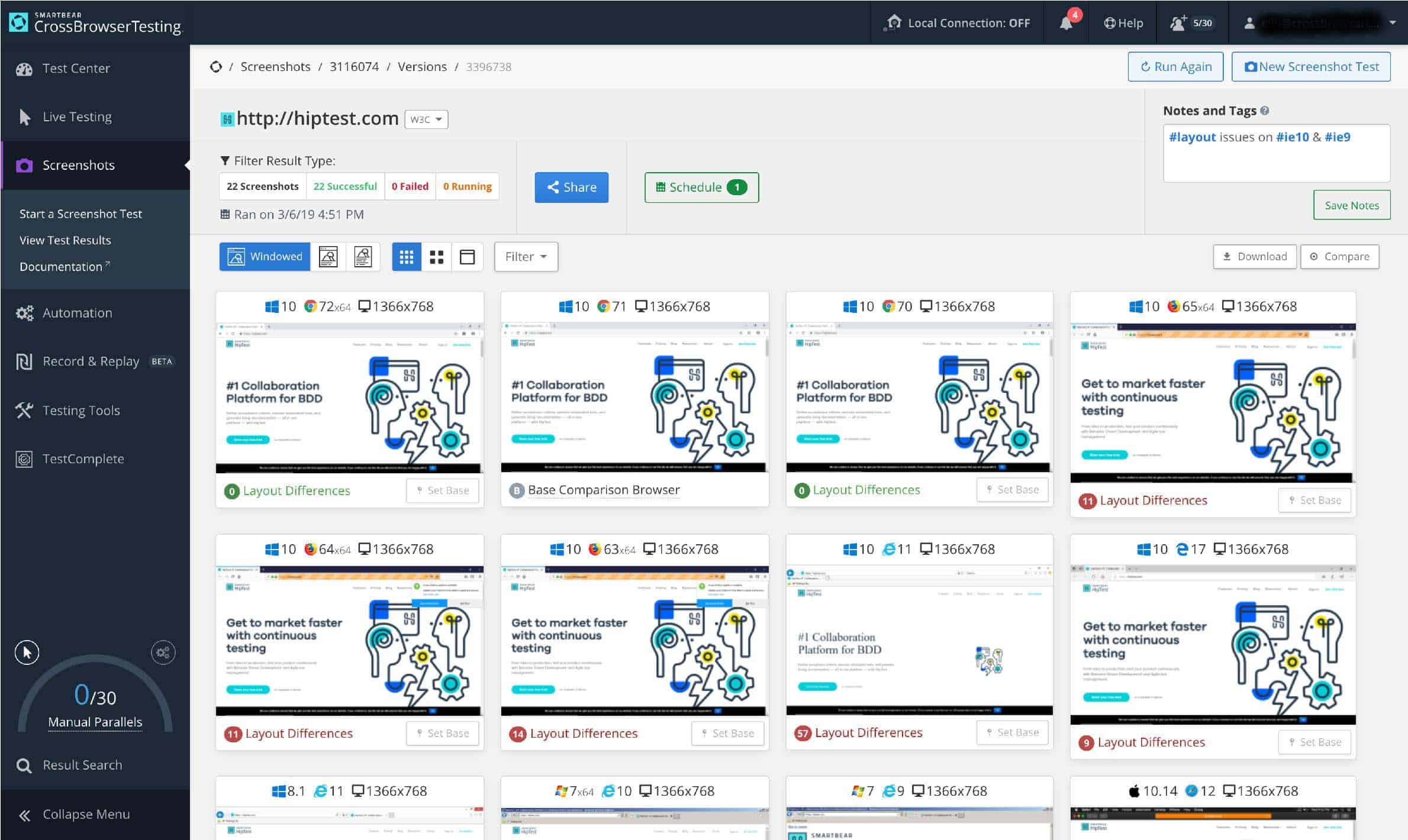The width and height of the screenshot is (1408, 840).
Task: Switch to large grid layout icon
Action: (437, 257)
